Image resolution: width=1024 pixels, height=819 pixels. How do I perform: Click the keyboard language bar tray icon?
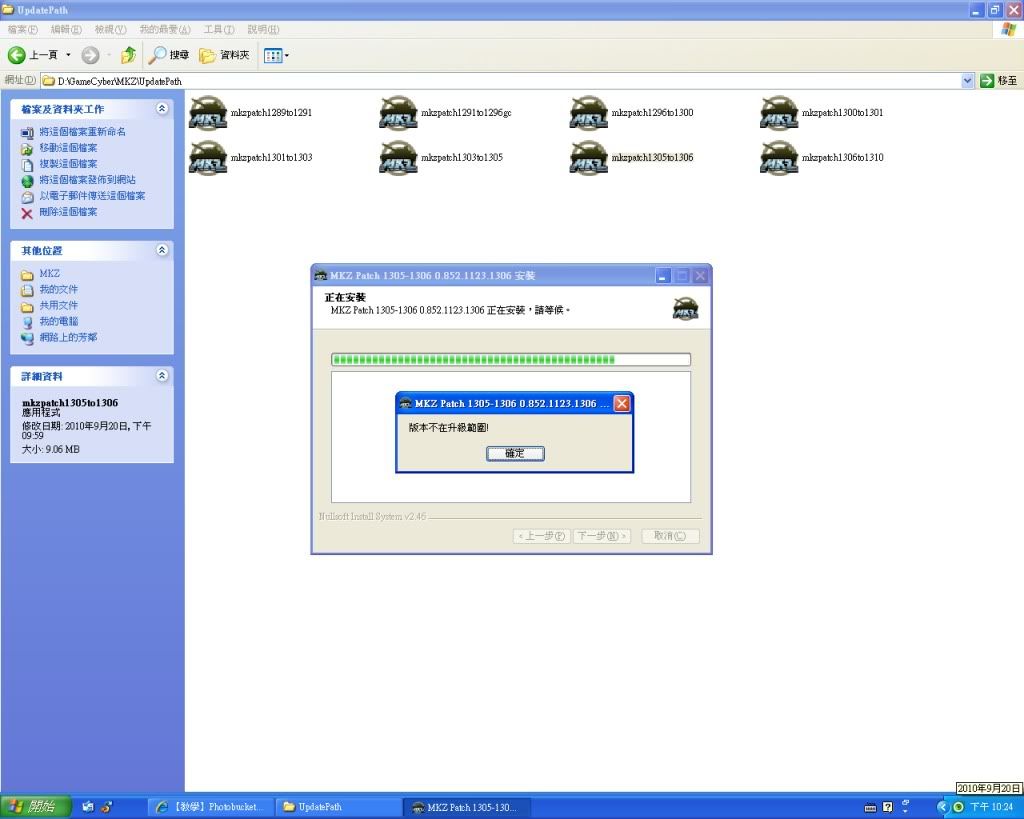(870, 808)
